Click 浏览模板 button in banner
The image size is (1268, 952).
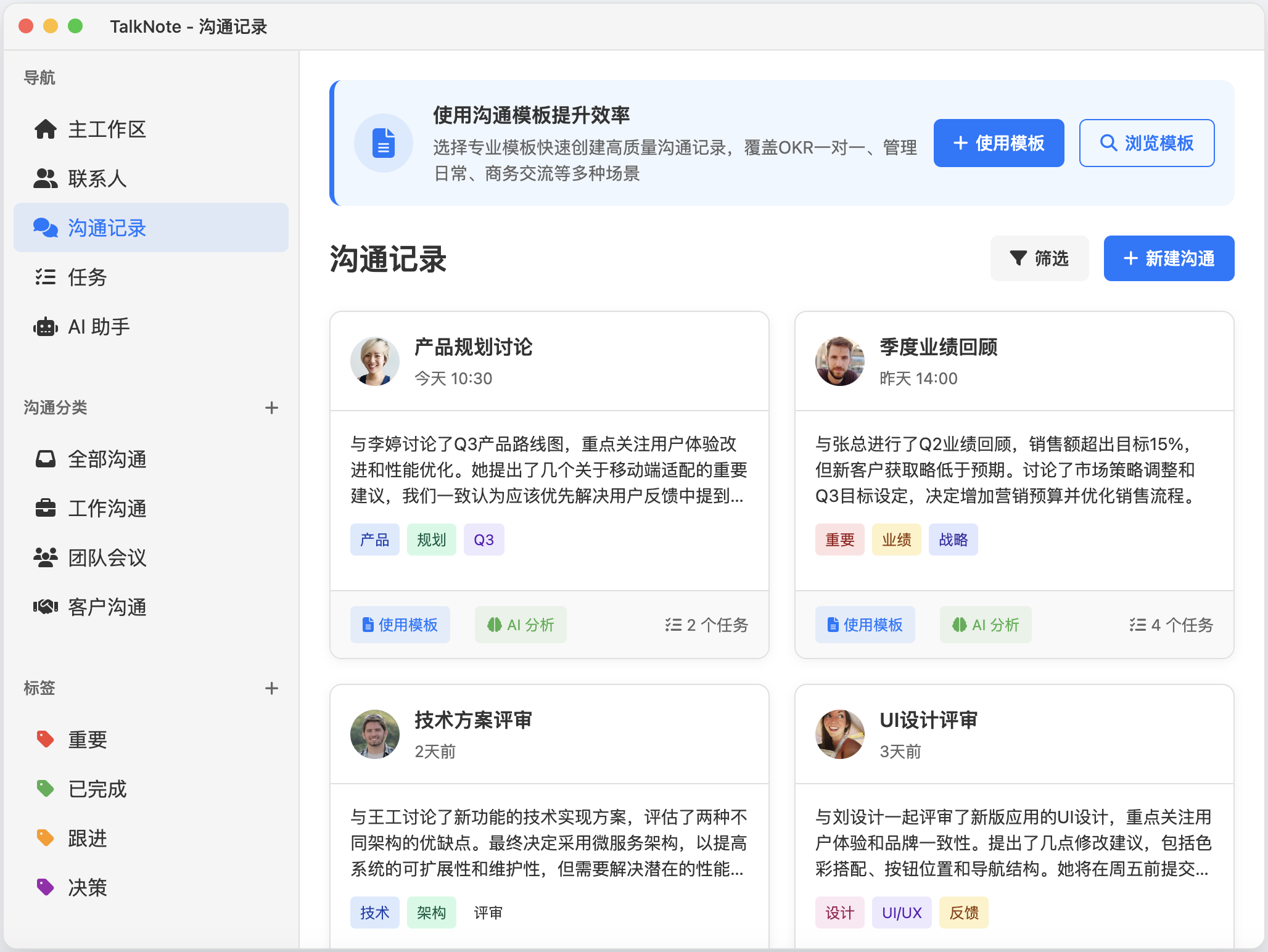[x=1147, y=143]
